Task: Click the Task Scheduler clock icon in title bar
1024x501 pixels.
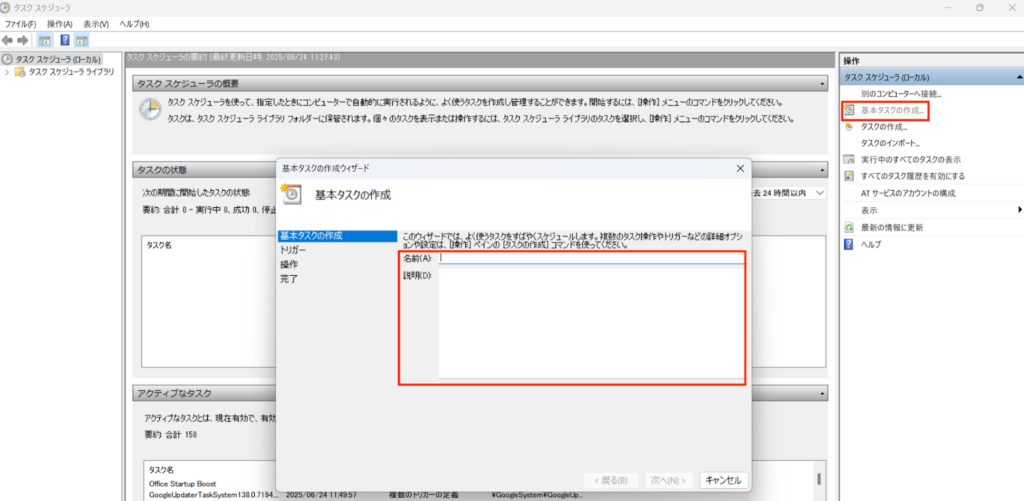Action: 7,7
